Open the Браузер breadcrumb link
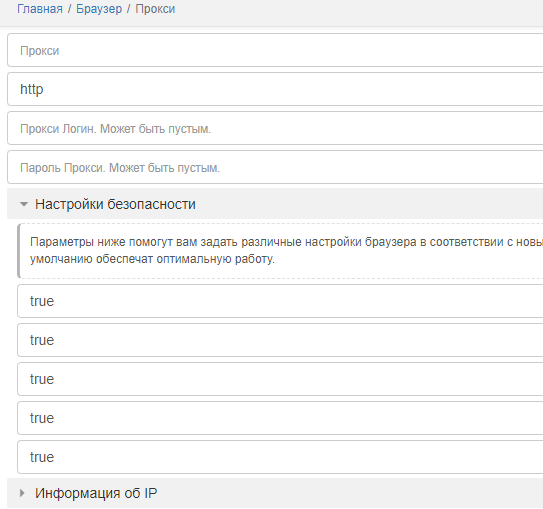This screenshot has height=509, width=543. (99, 9)
